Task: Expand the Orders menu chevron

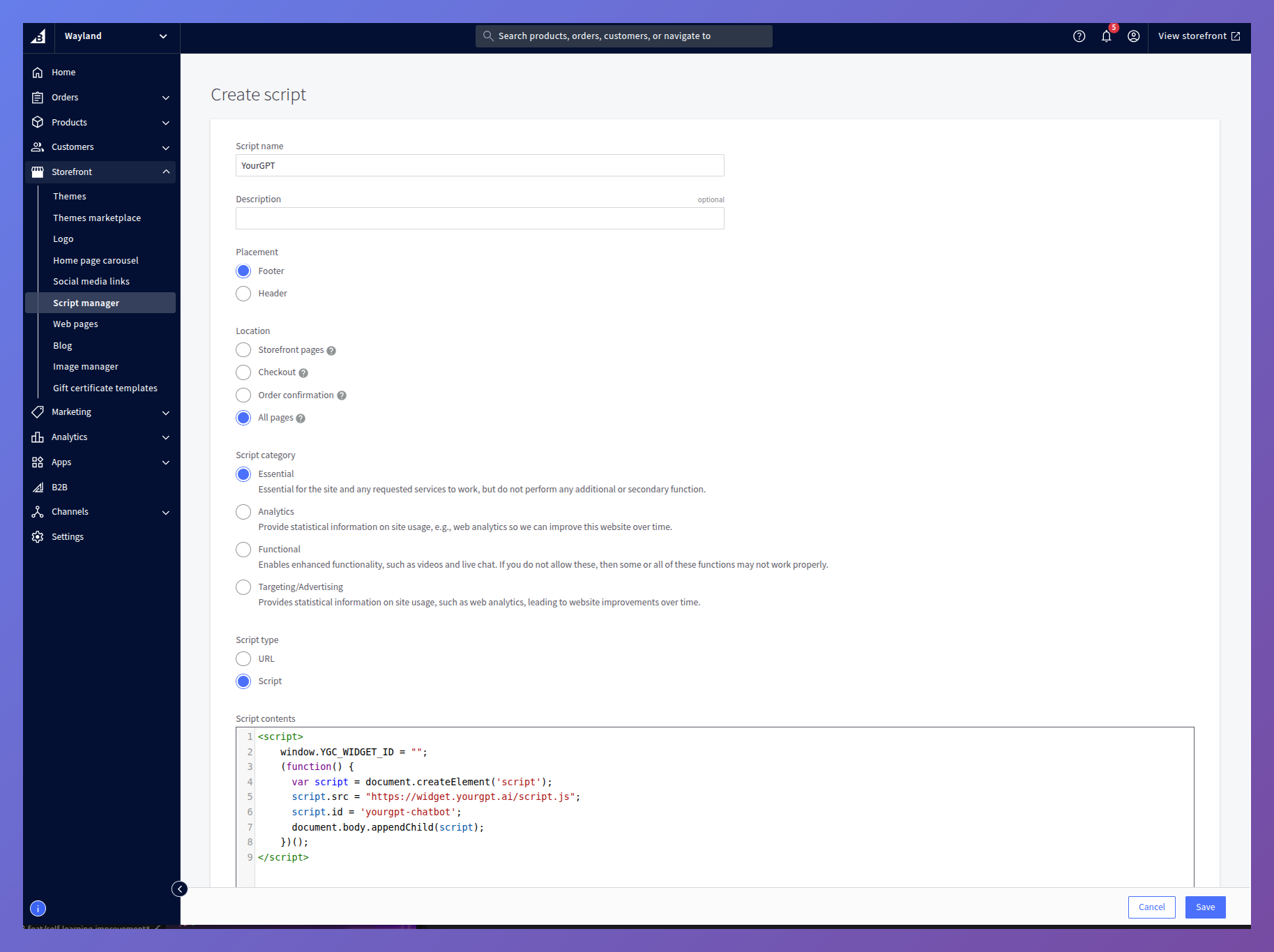Action: pyautogui.click(x=166, y=98)
